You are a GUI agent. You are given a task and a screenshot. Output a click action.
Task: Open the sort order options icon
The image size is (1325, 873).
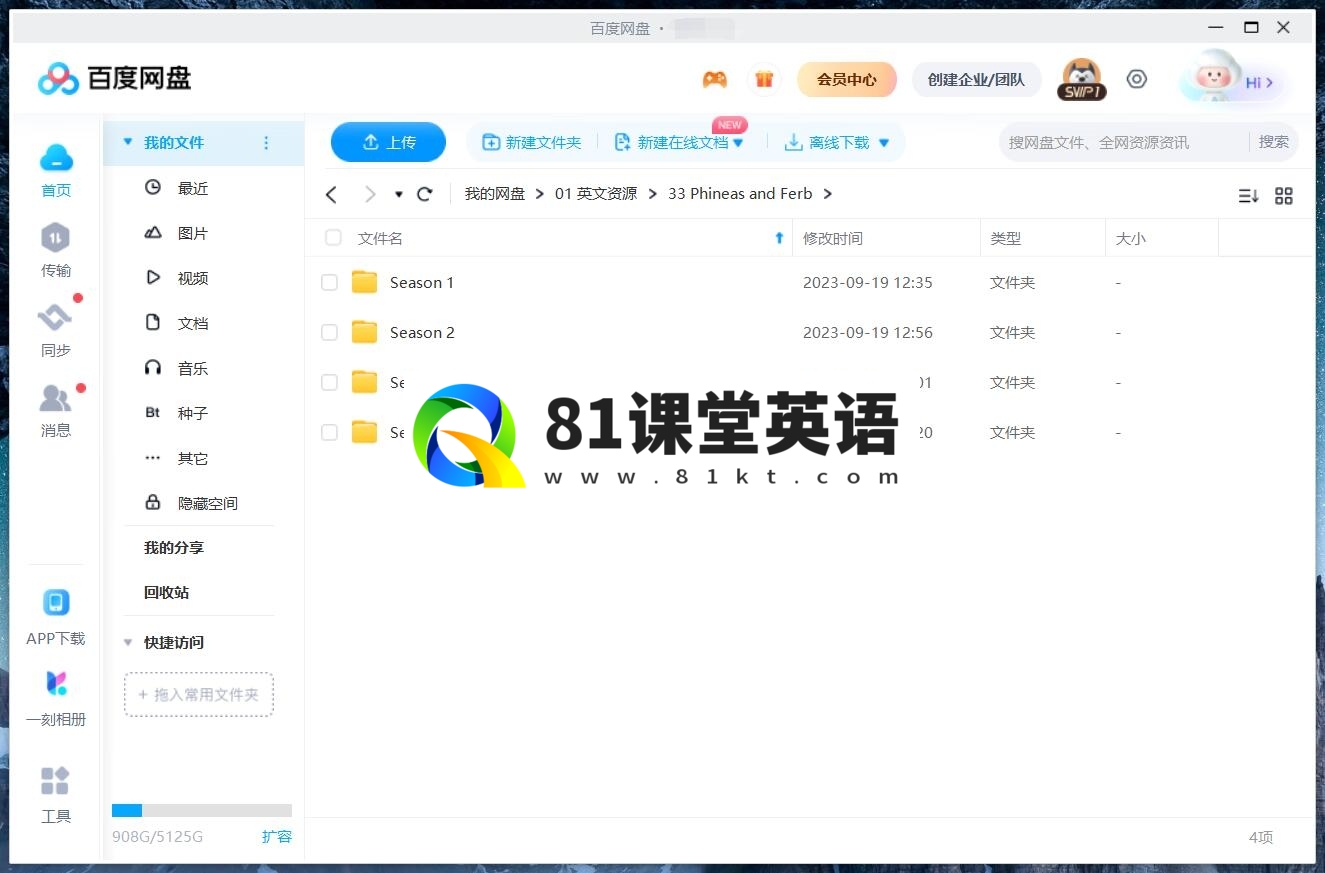click(x=1248, y=196)
